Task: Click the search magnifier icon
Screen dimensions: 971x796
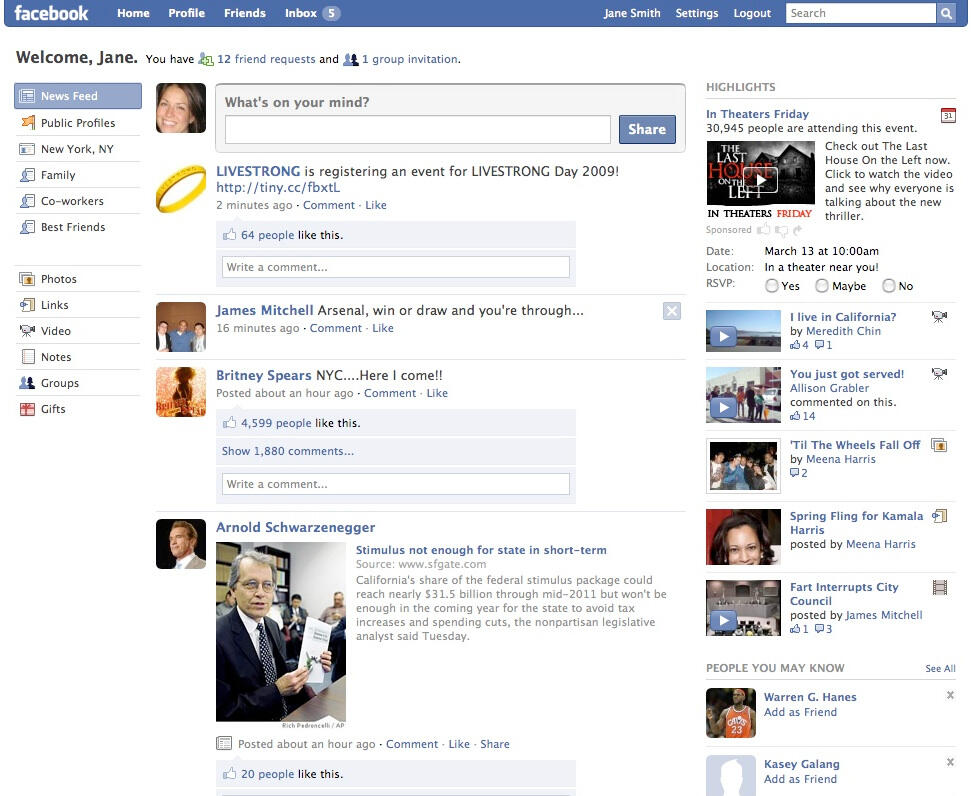Action: click(x=946, y=13)
